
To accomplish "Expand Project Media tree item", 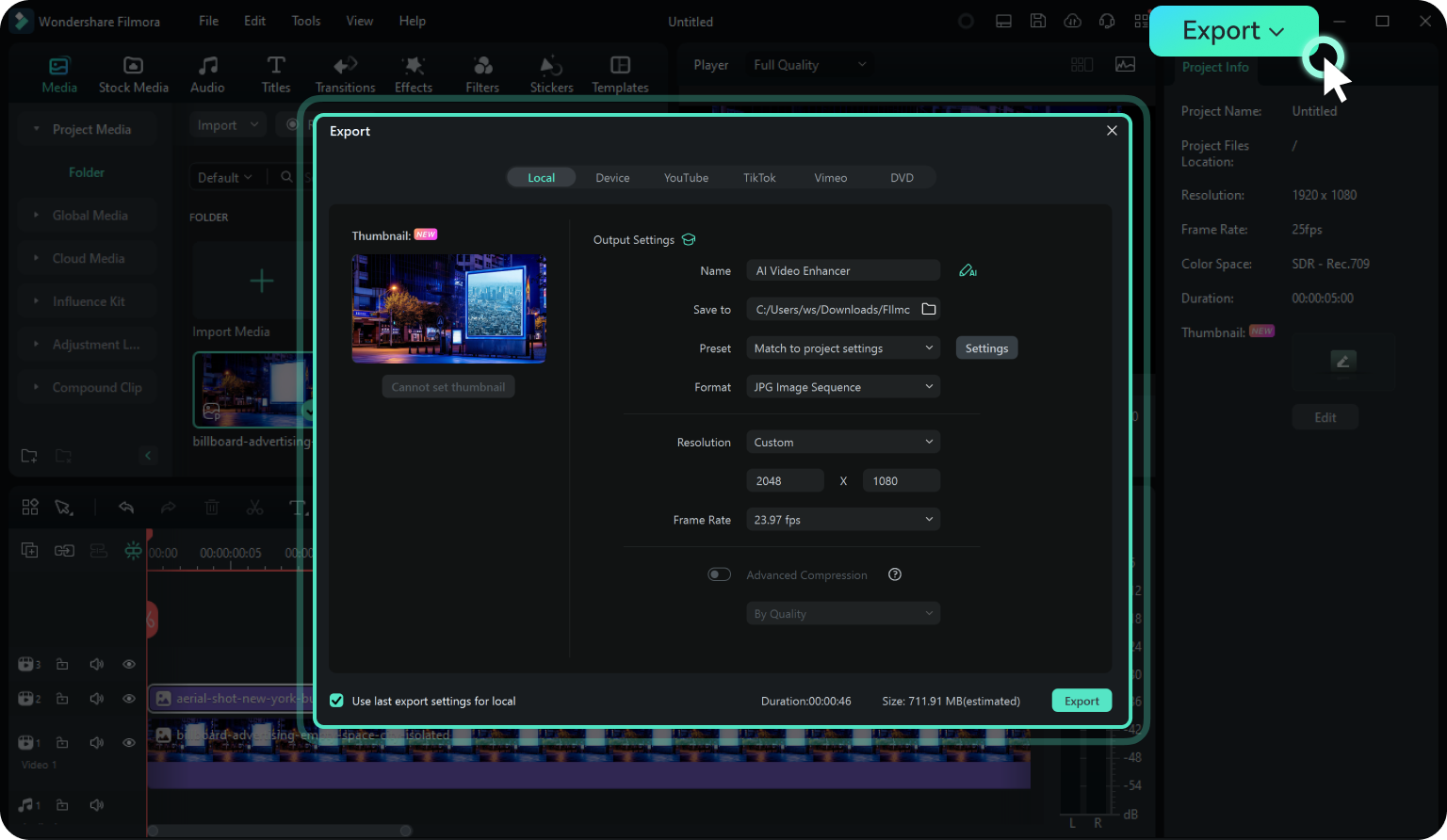I will click(x=36, y=129).
